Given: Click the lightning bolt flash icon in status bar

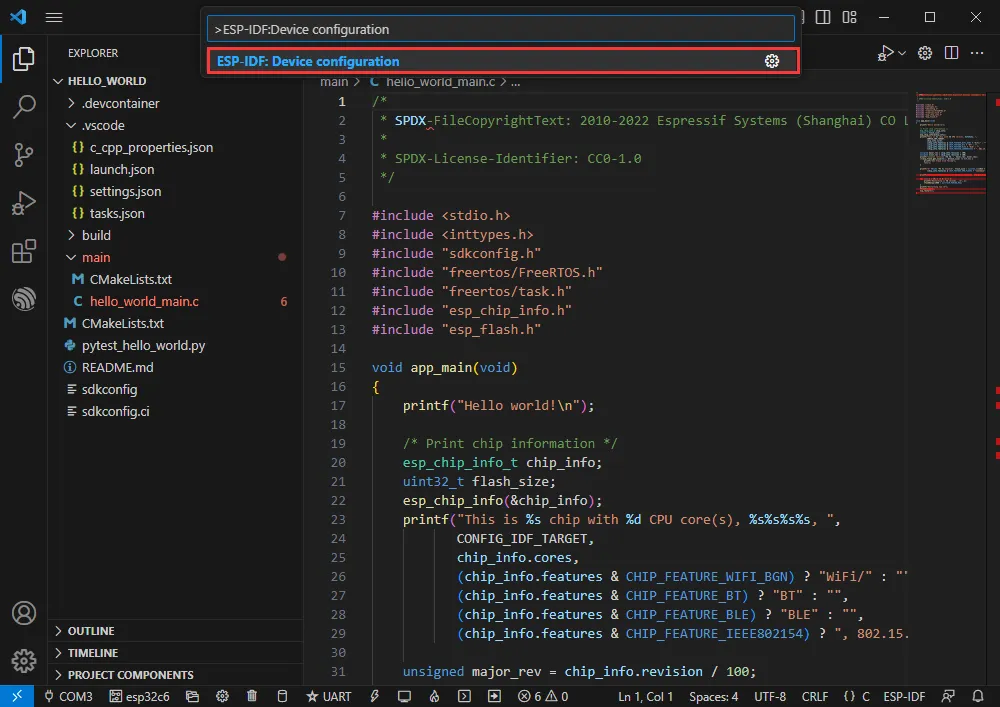Looking at the screenshot, I should (x=375, y=696).
